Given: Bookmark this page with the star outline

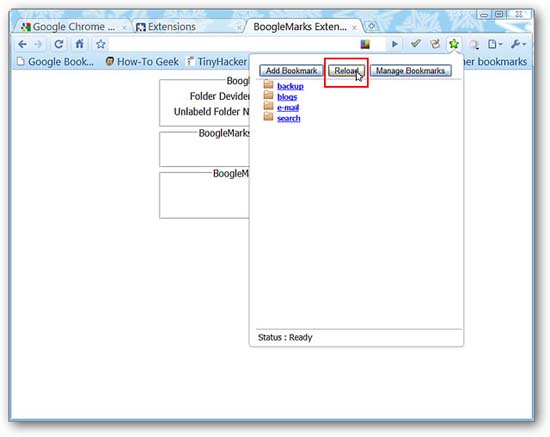Looking at the screenshot, I should [x=101, y=44].
